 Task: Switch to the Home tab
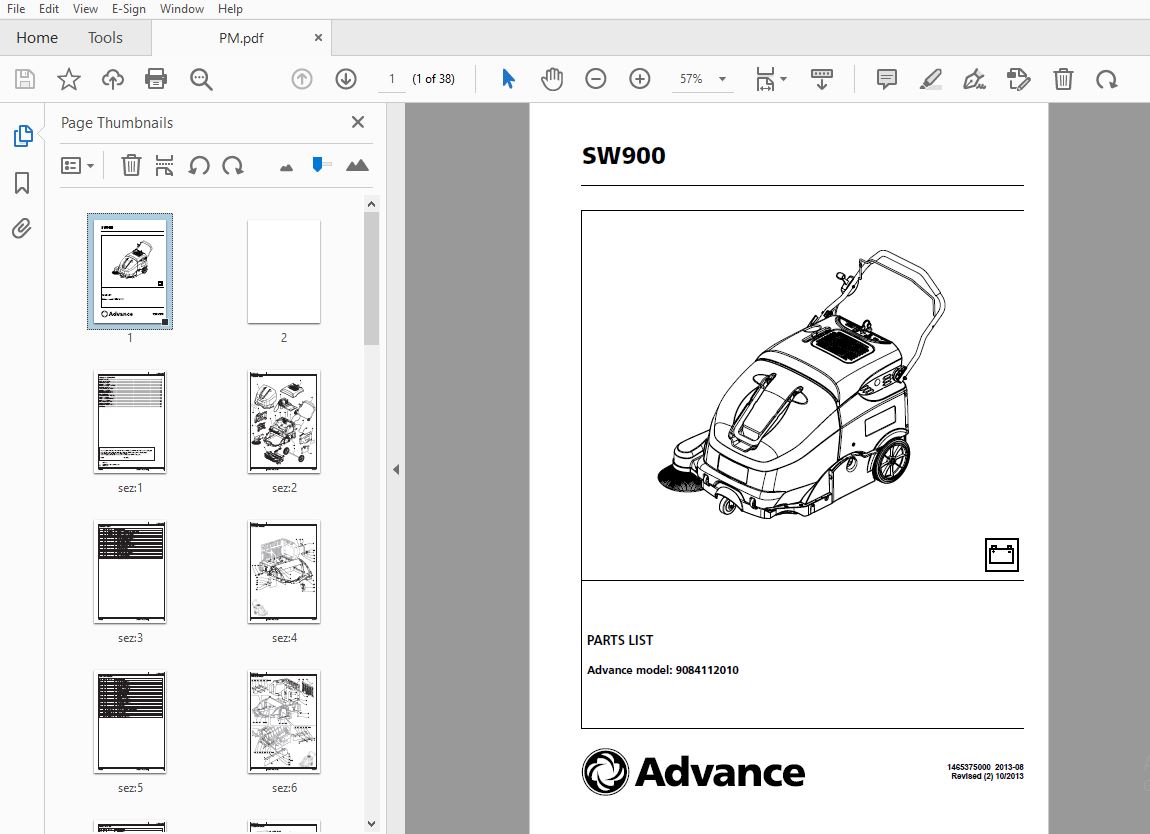point(37,37)
